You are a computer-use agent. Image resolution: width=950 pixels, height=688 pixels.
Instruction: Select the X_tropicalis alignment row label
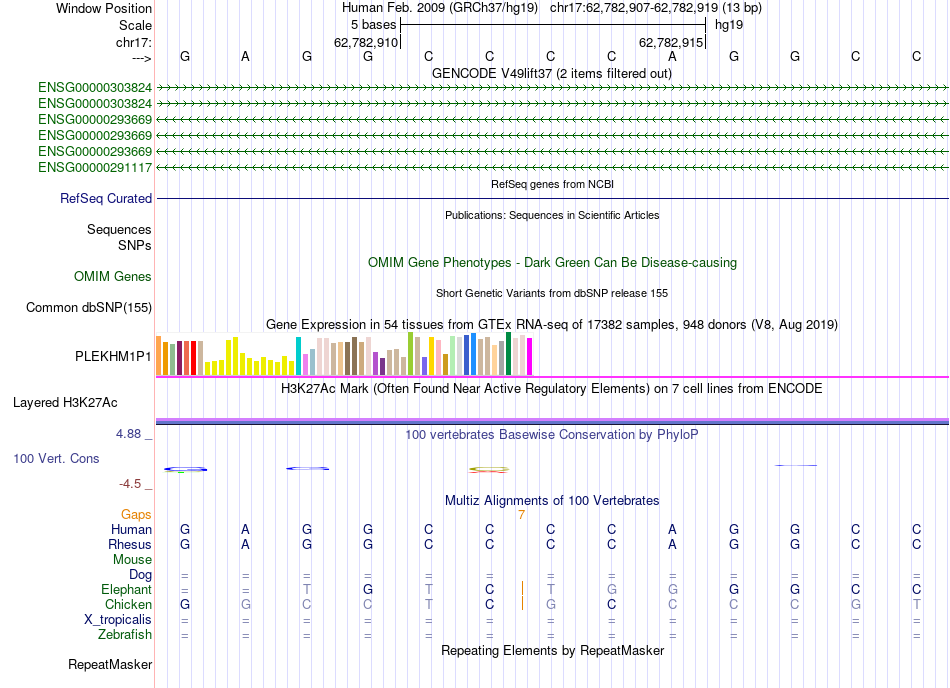point(118,620)
